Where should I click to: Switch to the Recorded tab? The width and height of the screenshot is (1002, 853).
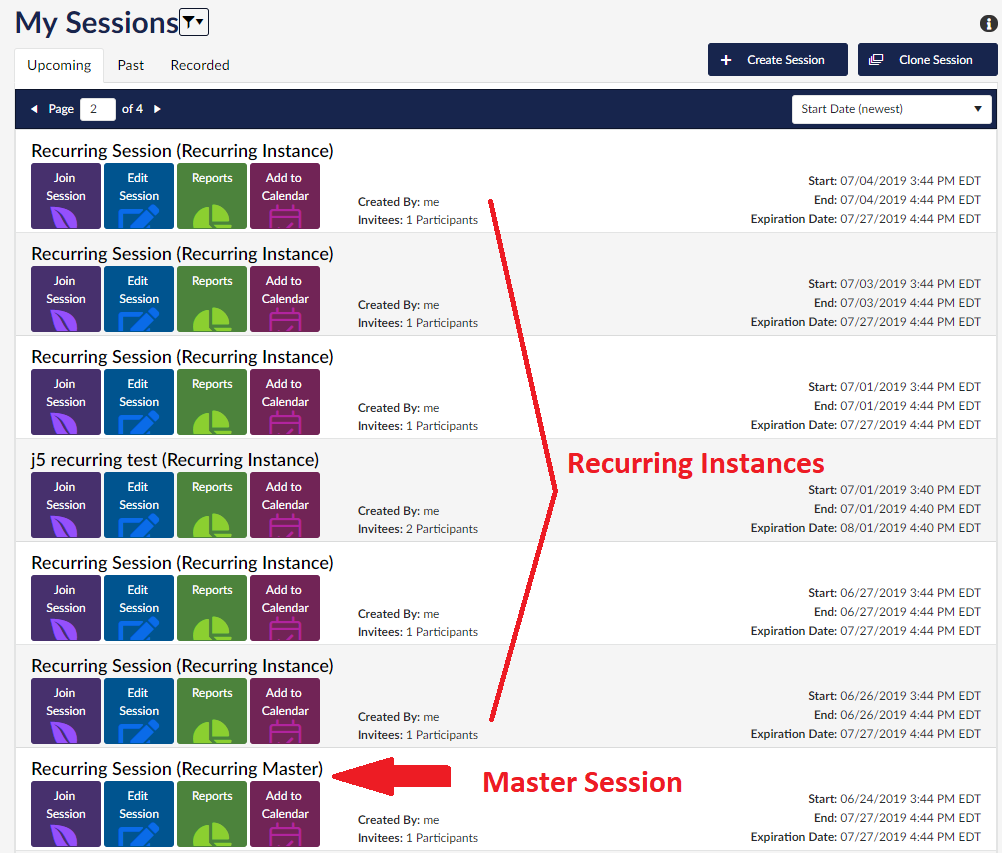point(200,65)
